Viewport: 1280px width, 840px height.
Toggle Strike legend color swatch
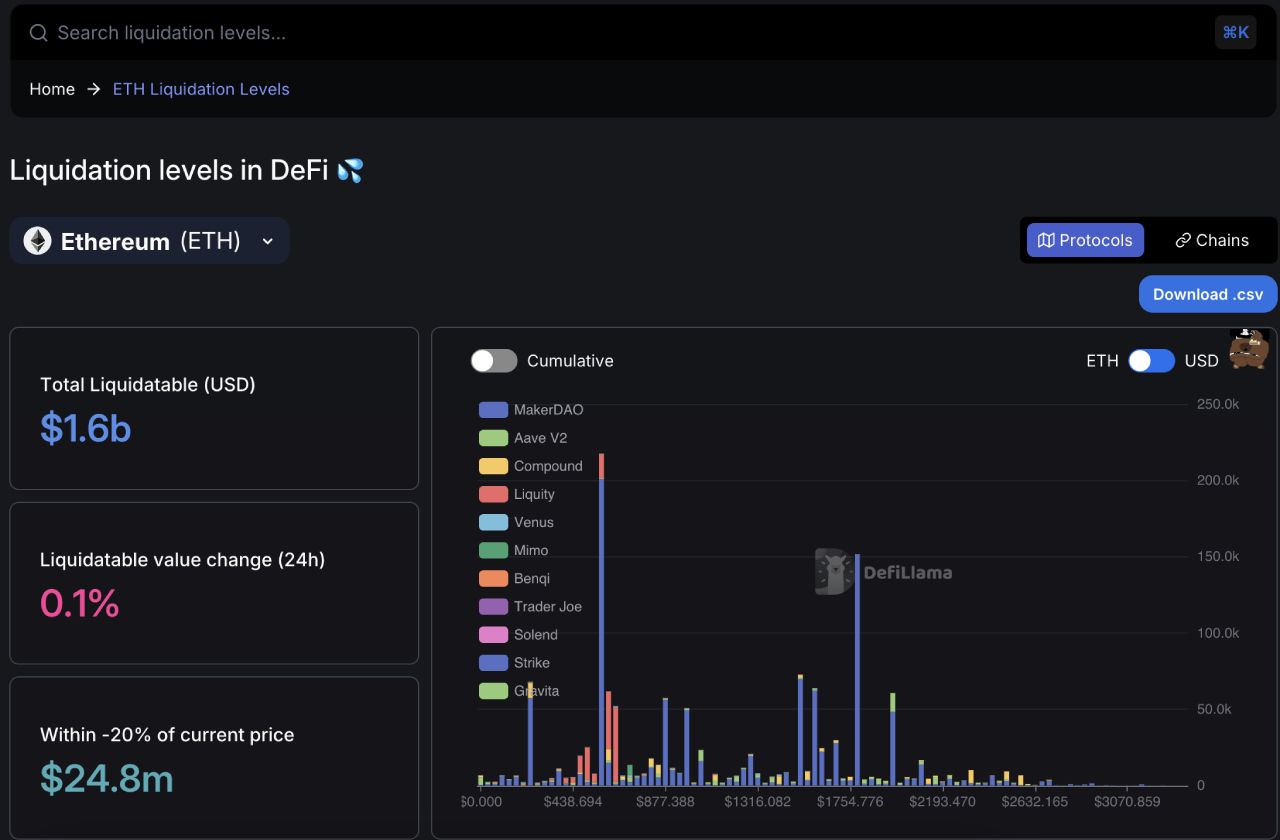pyautogui.click(x=494, y=662)
